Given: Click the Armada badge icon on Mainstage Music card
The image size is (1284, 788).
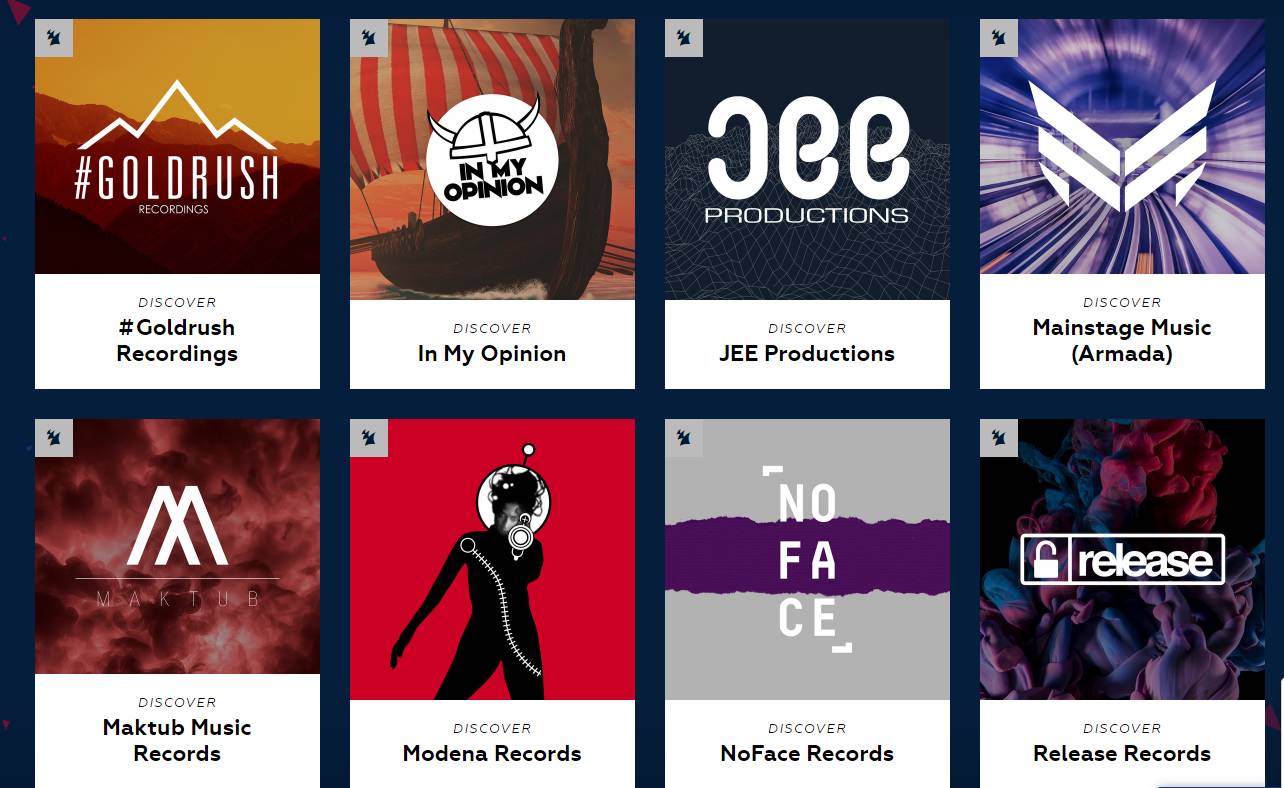Looking at the screenshot, I should (999, 38).
